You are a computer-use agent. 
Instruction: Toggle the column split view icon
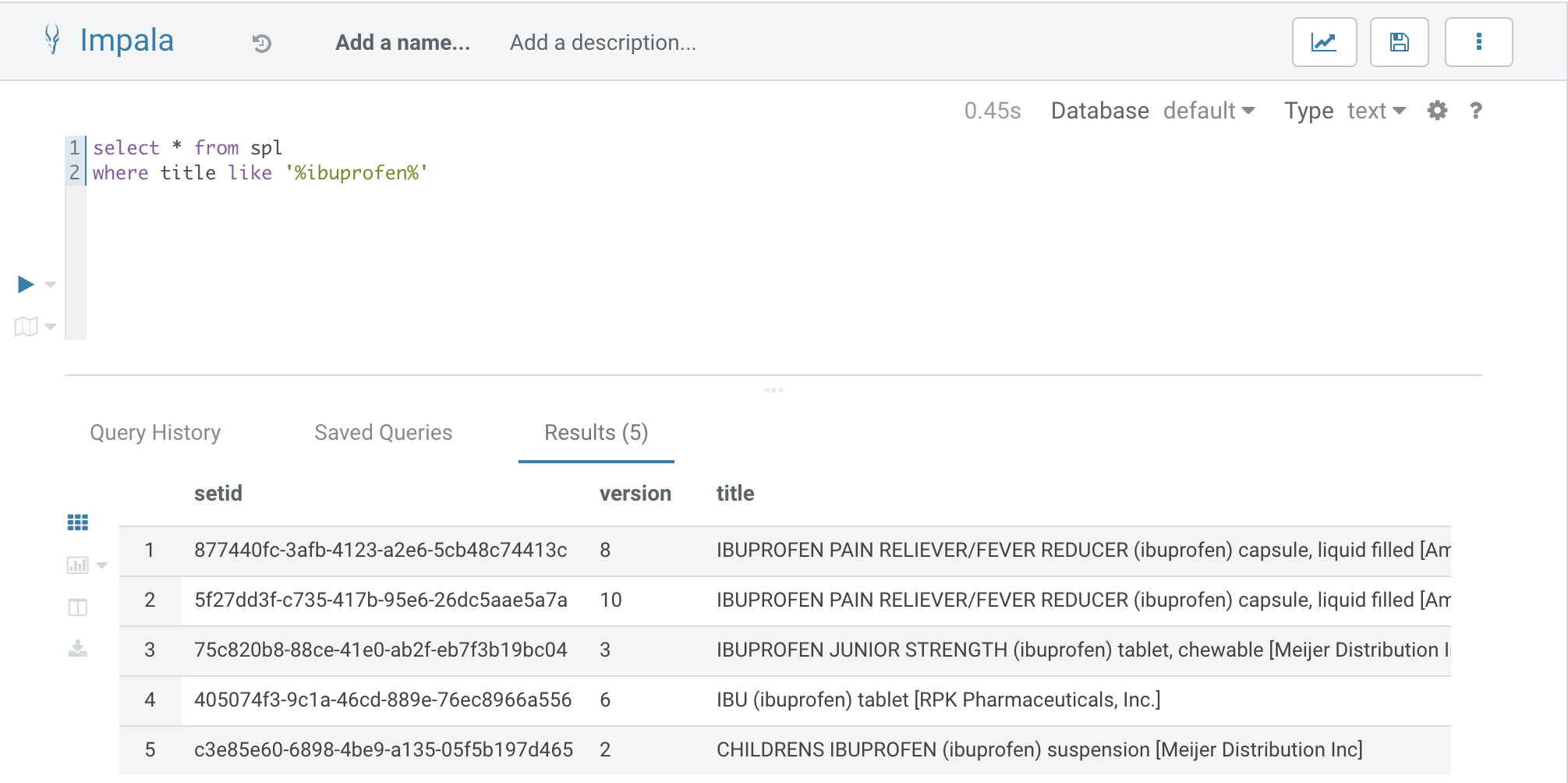[x=78, y=608]
